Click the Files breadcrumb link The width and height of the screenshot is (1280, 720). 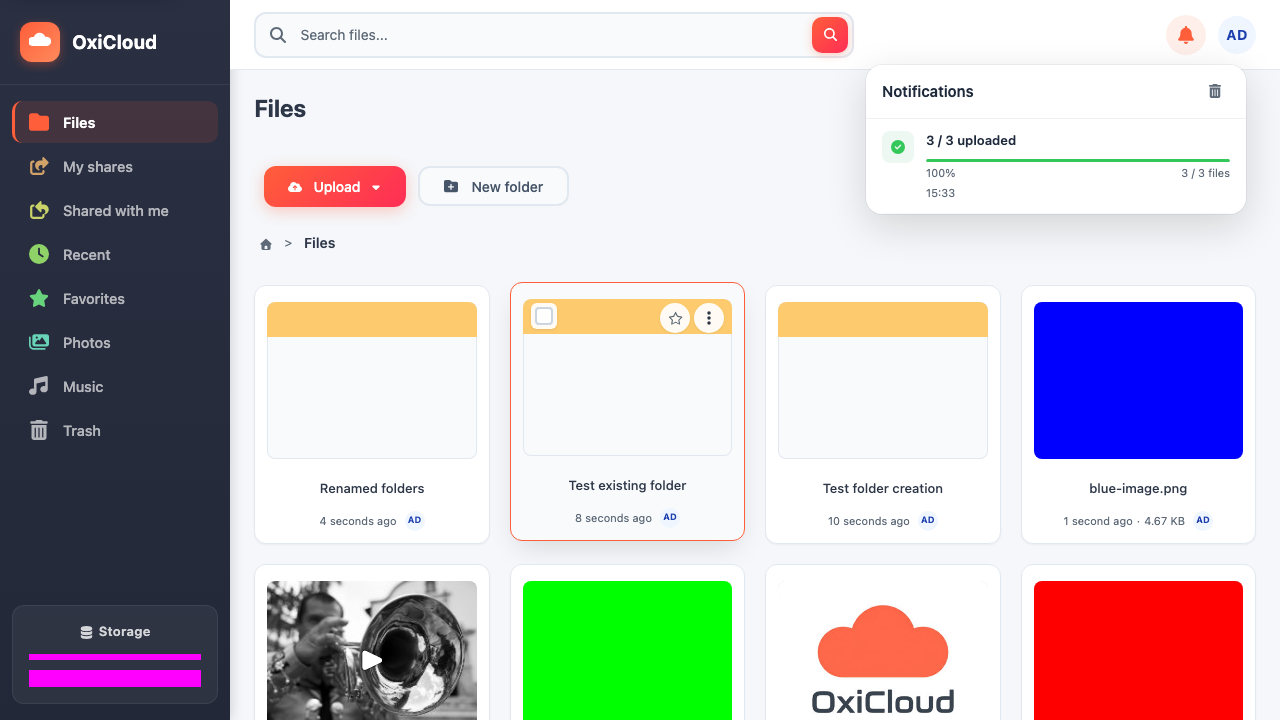[x=320, y=243]
